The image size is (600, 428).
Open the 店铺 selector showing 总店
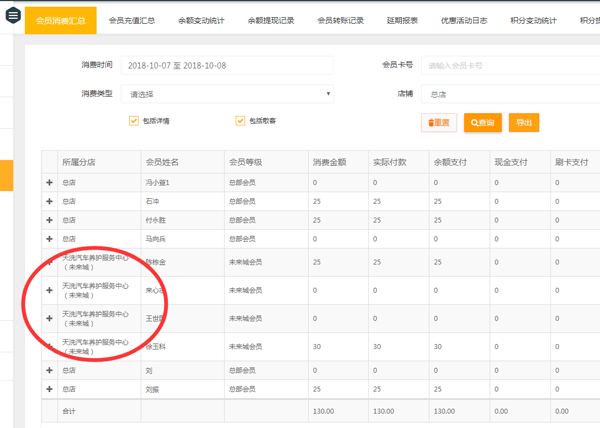click(510, 94)
